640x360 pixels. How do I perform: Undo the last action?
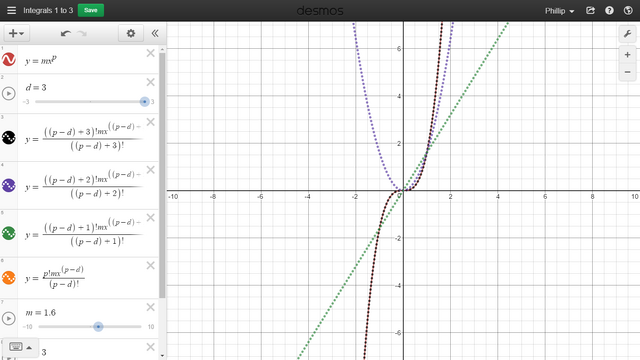click(x=66, y=33)
